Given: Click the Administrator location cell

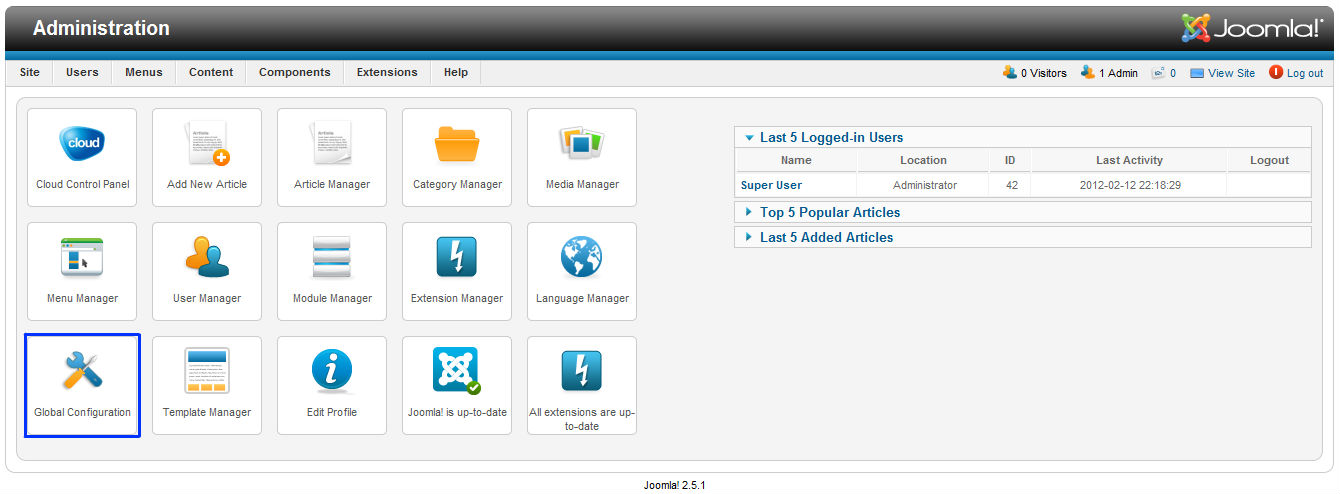Looking at the screenshot, I should (924, 185).
